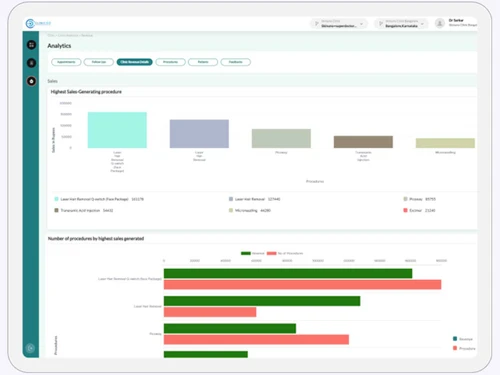Open the clinic superdoctor dropdown
This screenshot has height=375, width=500.
339,23
